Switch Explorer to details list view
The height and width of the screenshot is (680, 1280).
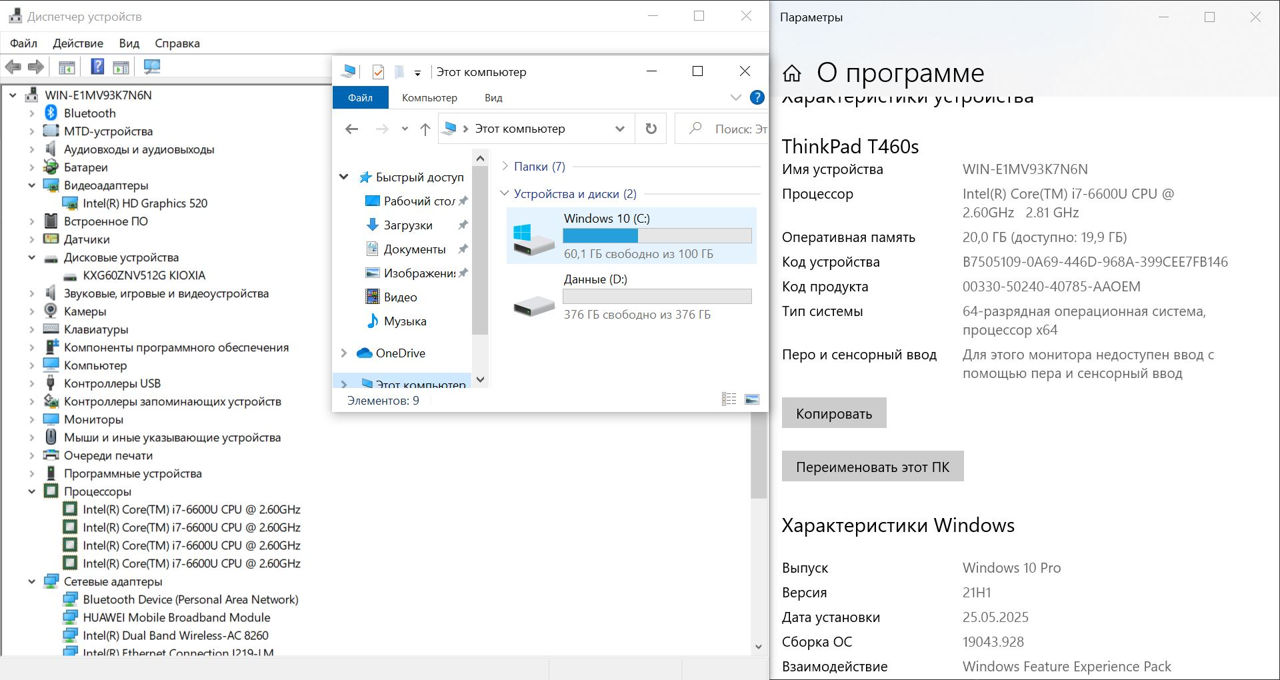click(729, 400)
